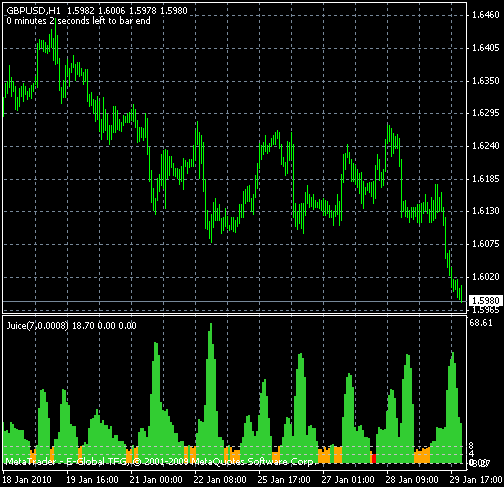Screen dimensions: 504x487
Task: Click the '28 Jan 09:00' time axis label
Action: [x=412, y=480]
